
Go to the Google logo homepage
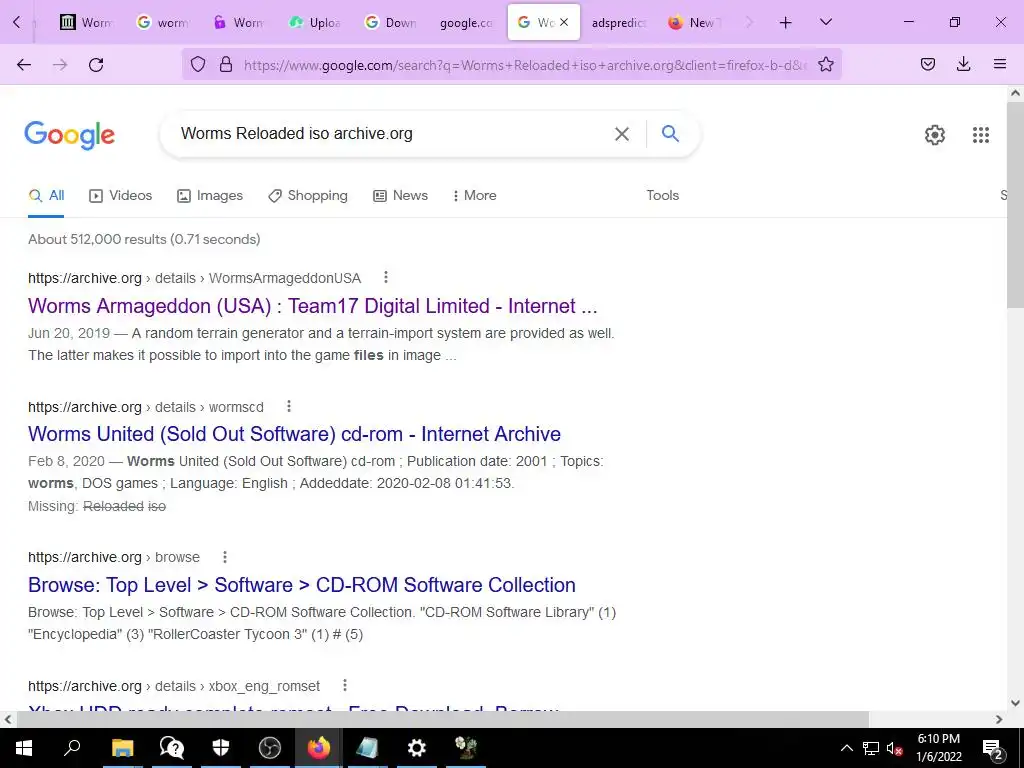click(x=69, y=135)
